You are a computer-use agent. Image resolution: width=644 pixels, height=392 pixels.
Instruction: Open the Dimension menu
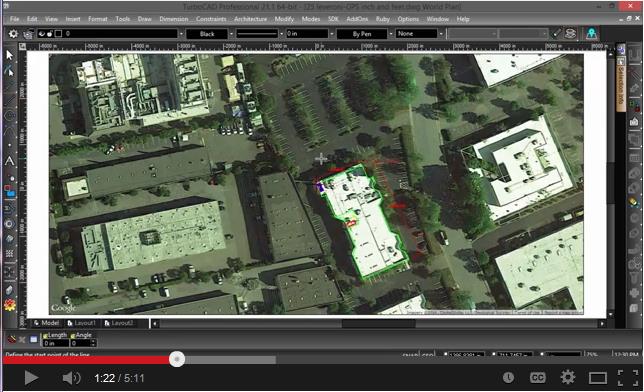tap(174, 19)
